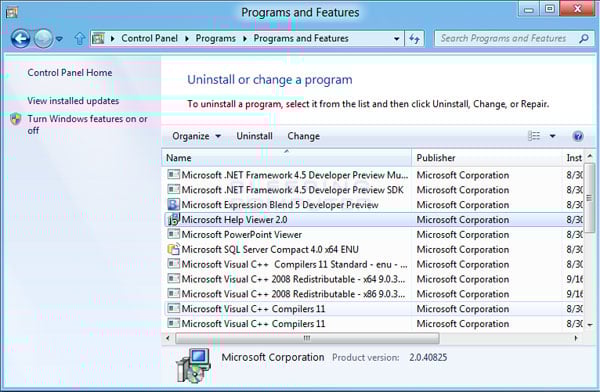Click the Uninstall toolbar button

254,136
